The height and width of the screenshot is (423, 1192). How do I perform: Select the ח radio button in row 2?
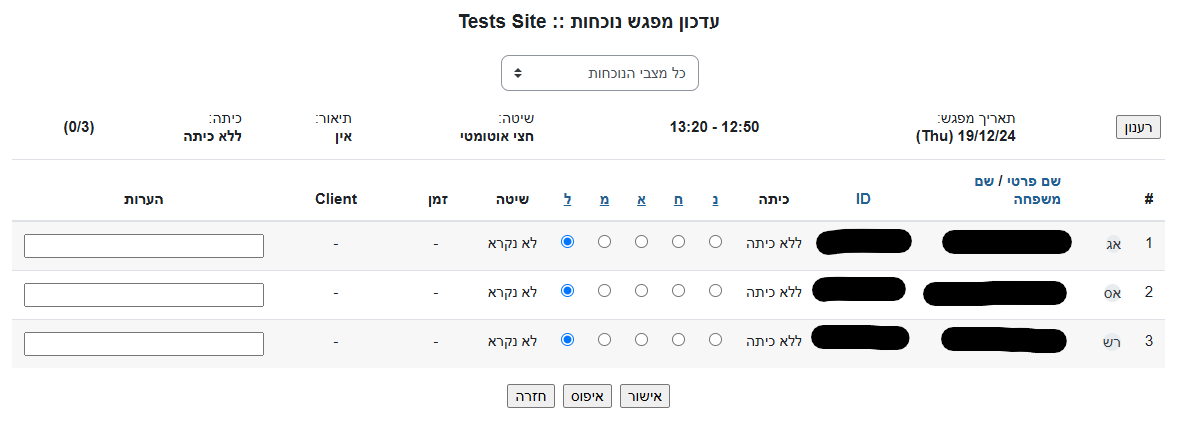679,291
